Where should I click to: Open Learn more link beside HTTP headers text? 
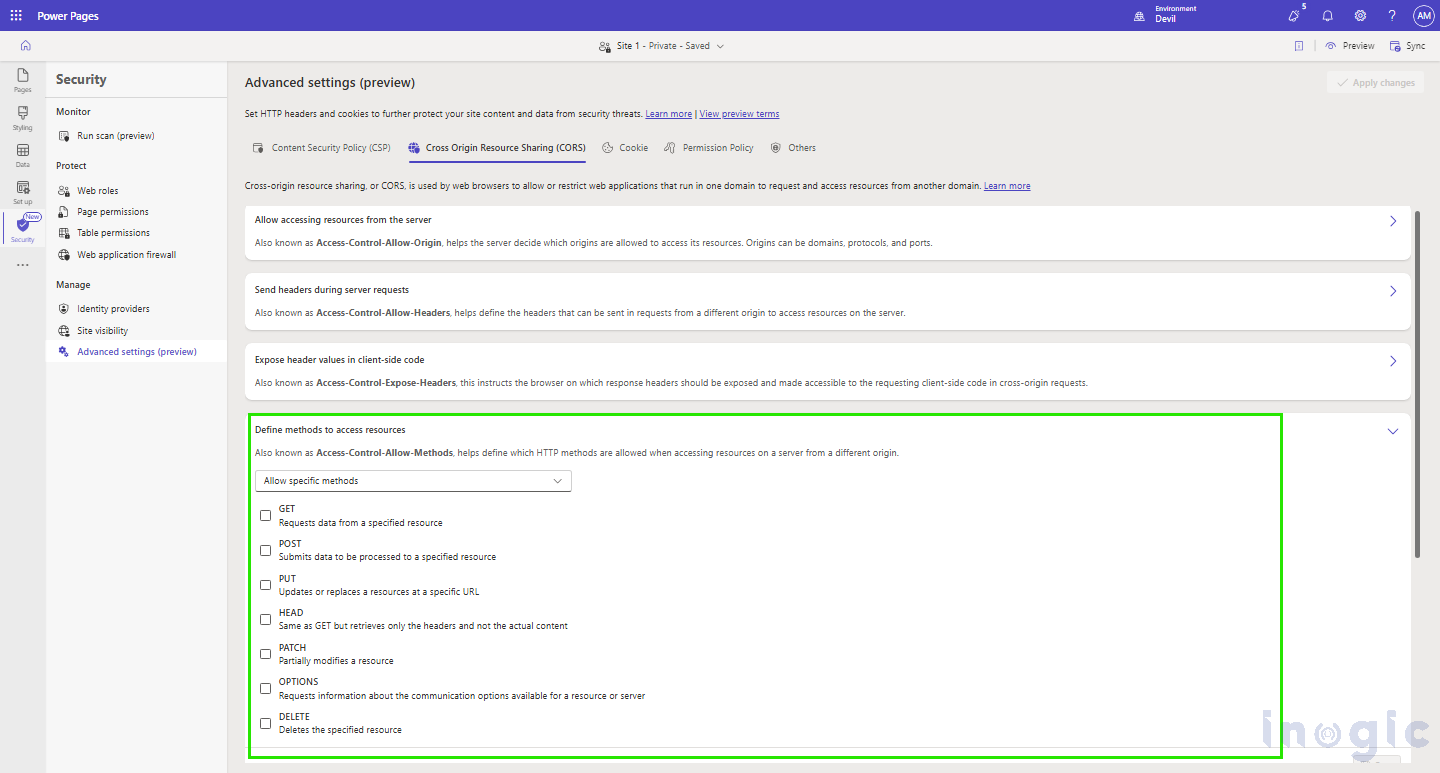669,114
